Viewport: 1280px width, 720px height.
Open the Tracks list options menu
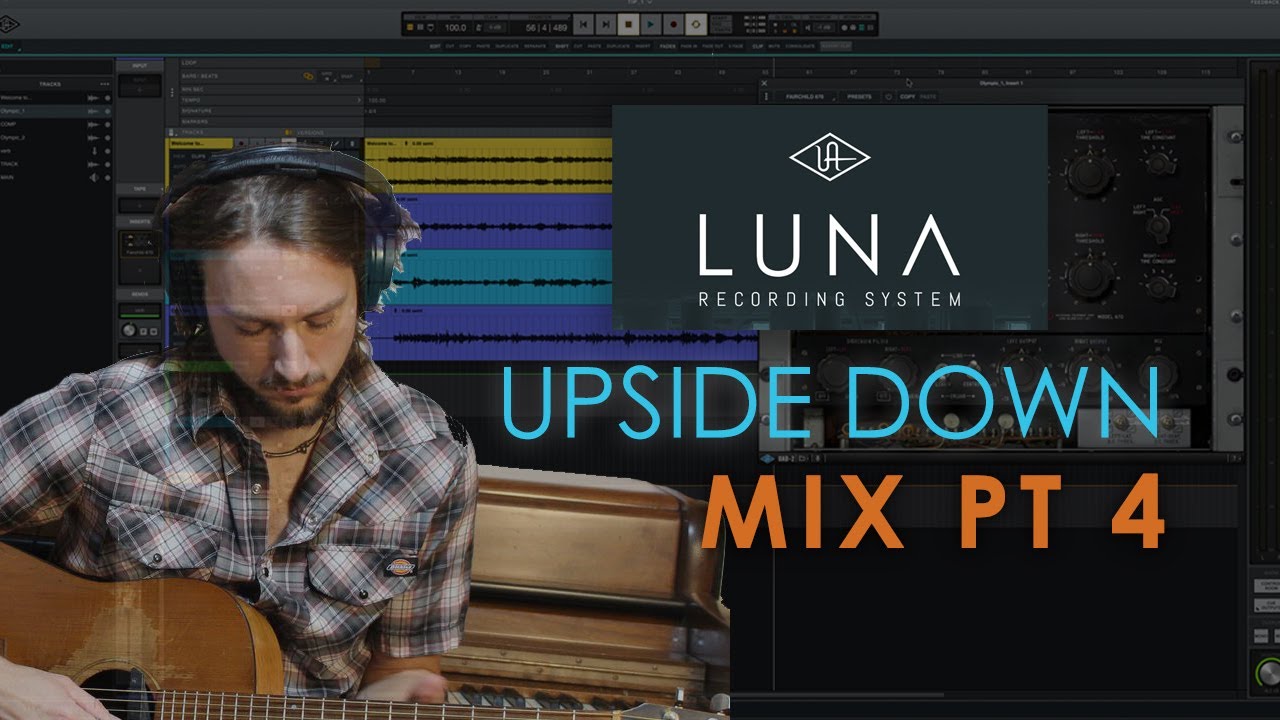(x=104, y=84)
